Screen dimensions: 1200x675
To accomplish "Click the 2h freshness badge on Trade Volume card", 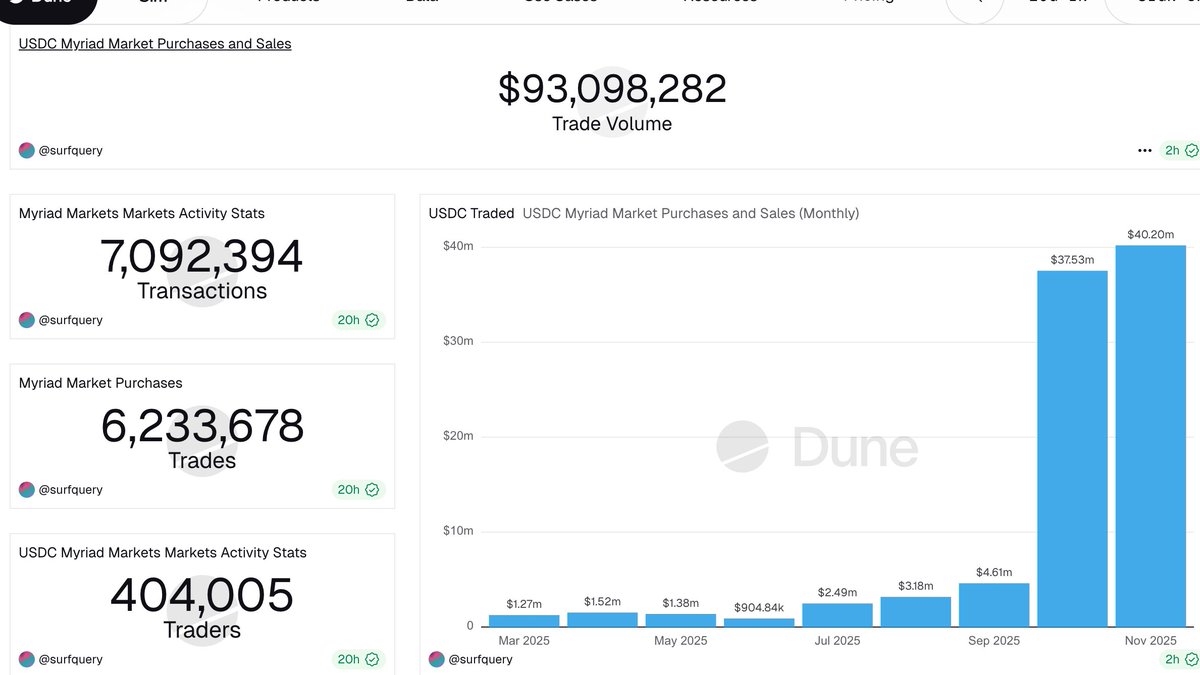I will [1172, 149].
